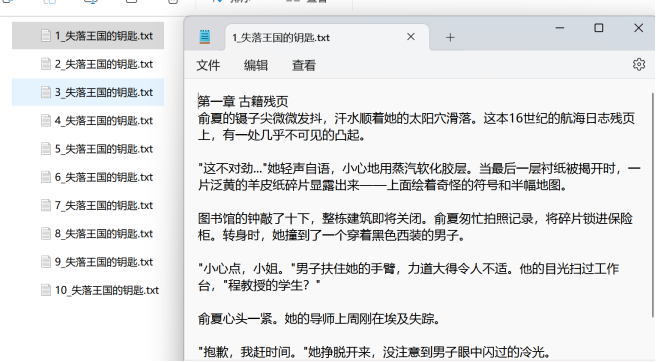Image resolution: width=656 pixels, height=362 pixels.
Task: Click the text icon of 7_失落王国的钥匙.txt
Action: [x=46, y=205]
